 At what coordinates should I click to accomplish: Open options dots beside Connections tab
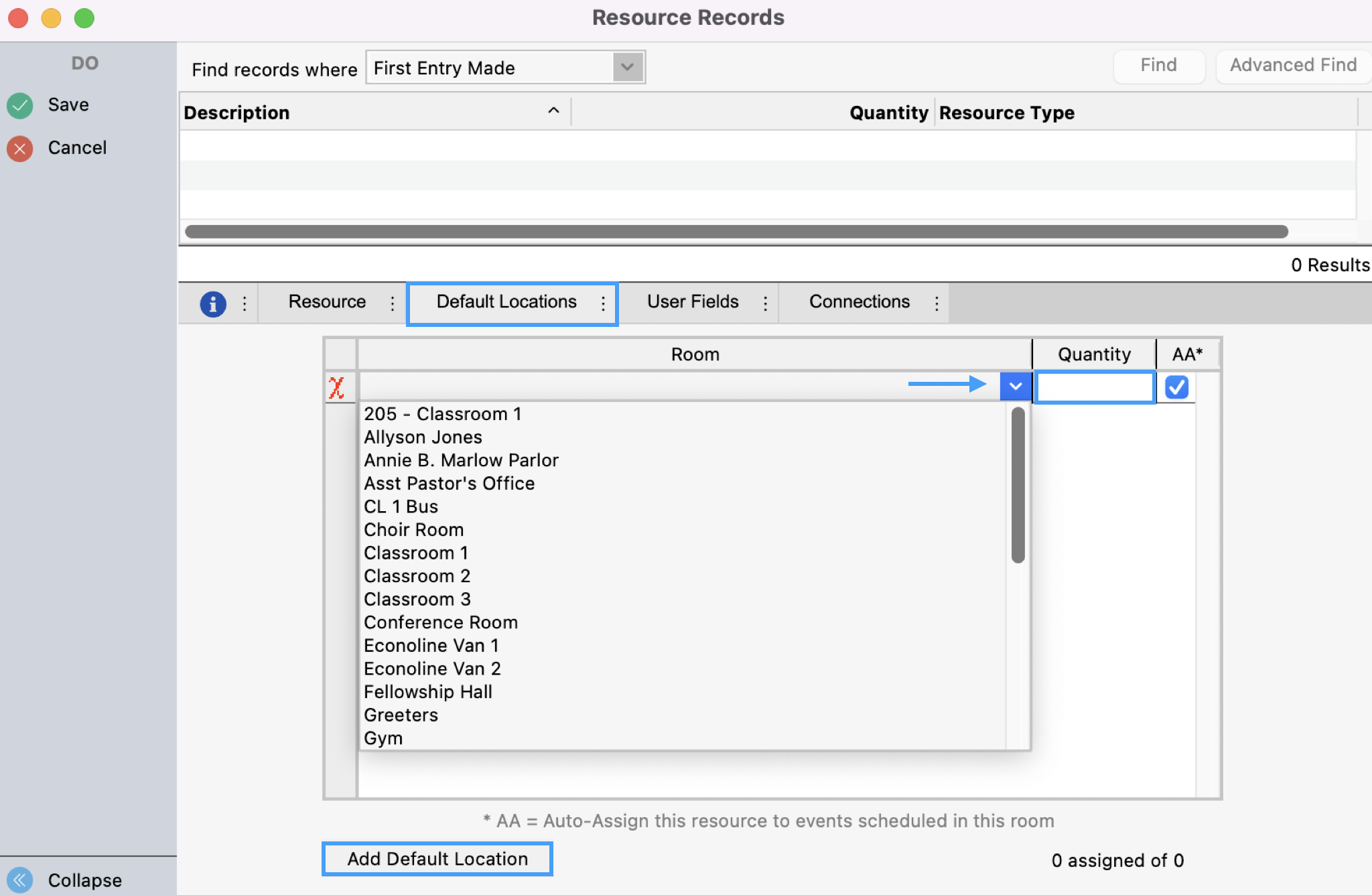[937, 303]
